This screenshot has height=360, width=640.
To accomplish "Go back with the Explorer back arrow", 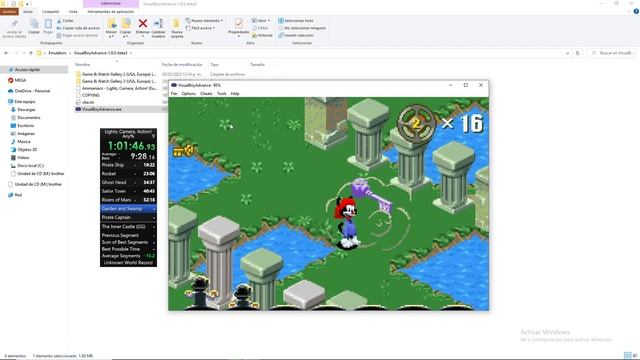I will coord(6,53).
